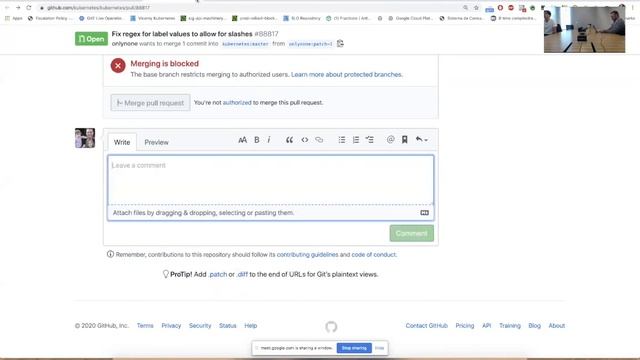Switch to the Write tab
Viewport: 640px width, 360px height.
[x=122, y=142]
